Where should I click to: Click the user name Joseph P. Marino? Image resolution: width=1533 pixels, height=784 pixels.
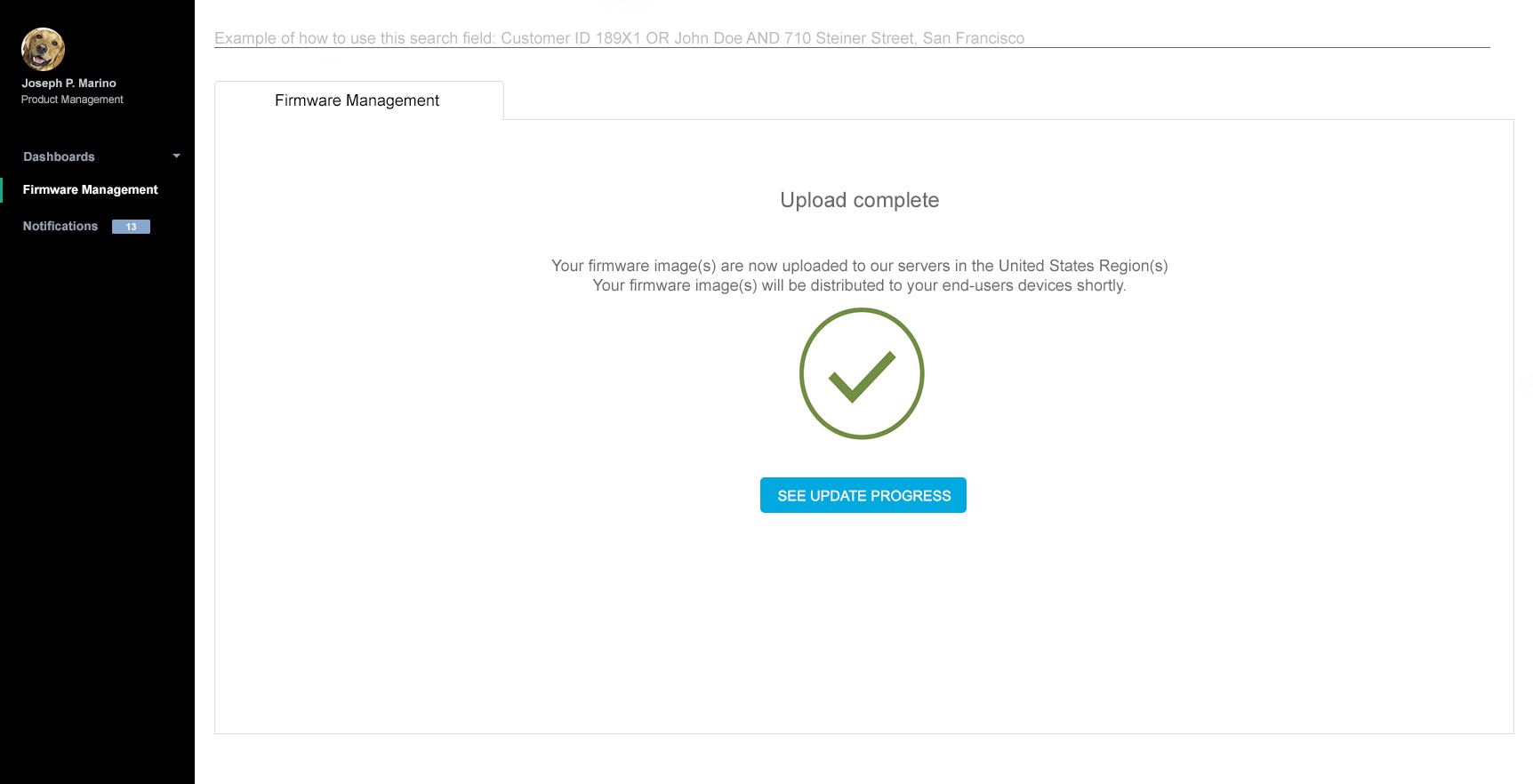[x=68, y=84]
